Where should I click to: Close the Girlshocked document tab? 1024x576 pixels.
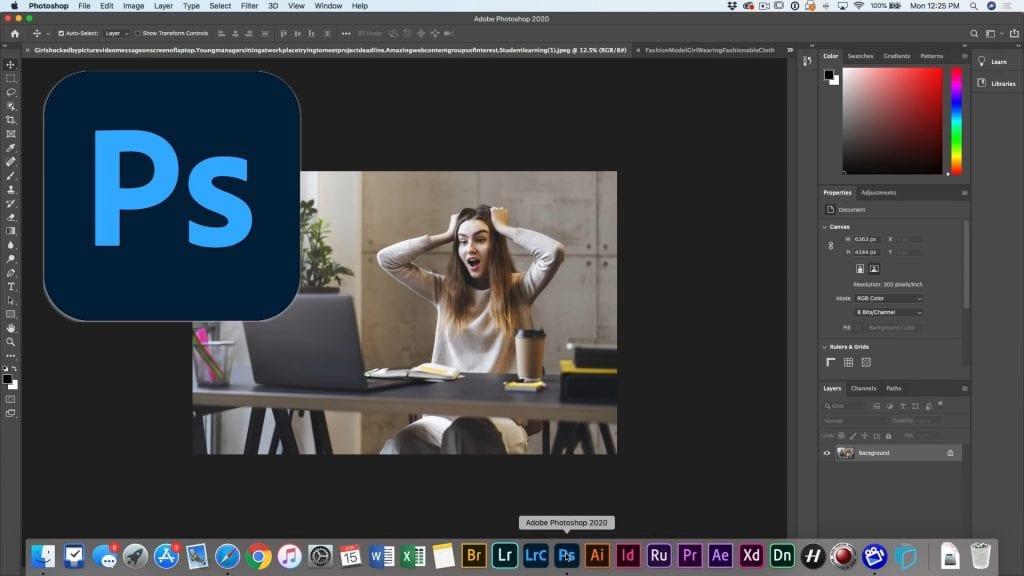(27, 50)
